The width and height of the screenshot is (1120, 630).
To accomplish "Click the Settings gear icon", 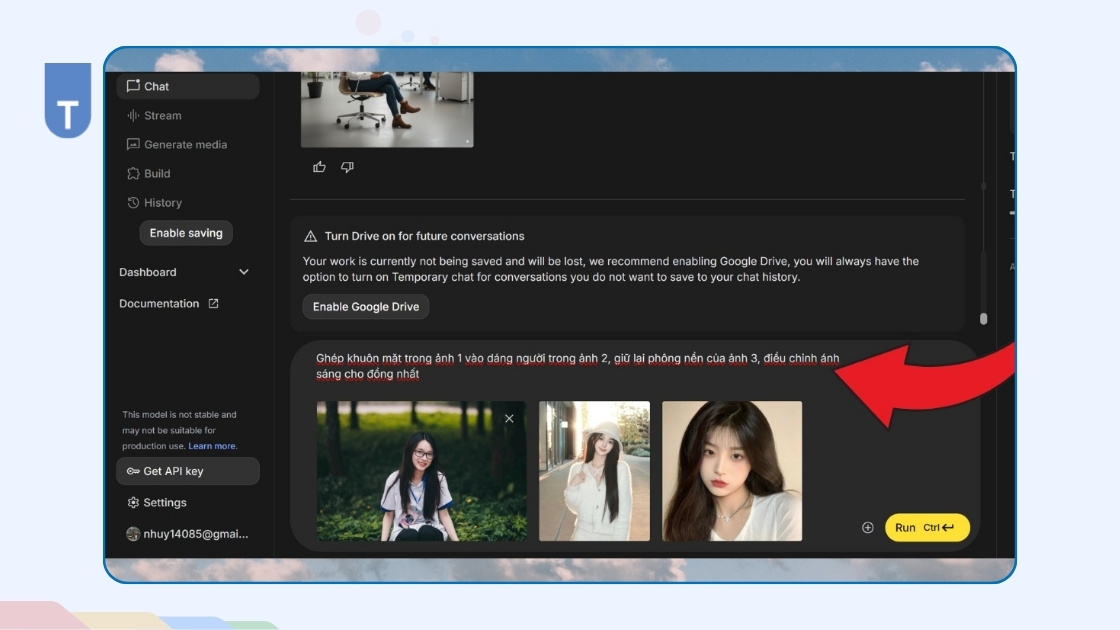I will tap(133, 503).
